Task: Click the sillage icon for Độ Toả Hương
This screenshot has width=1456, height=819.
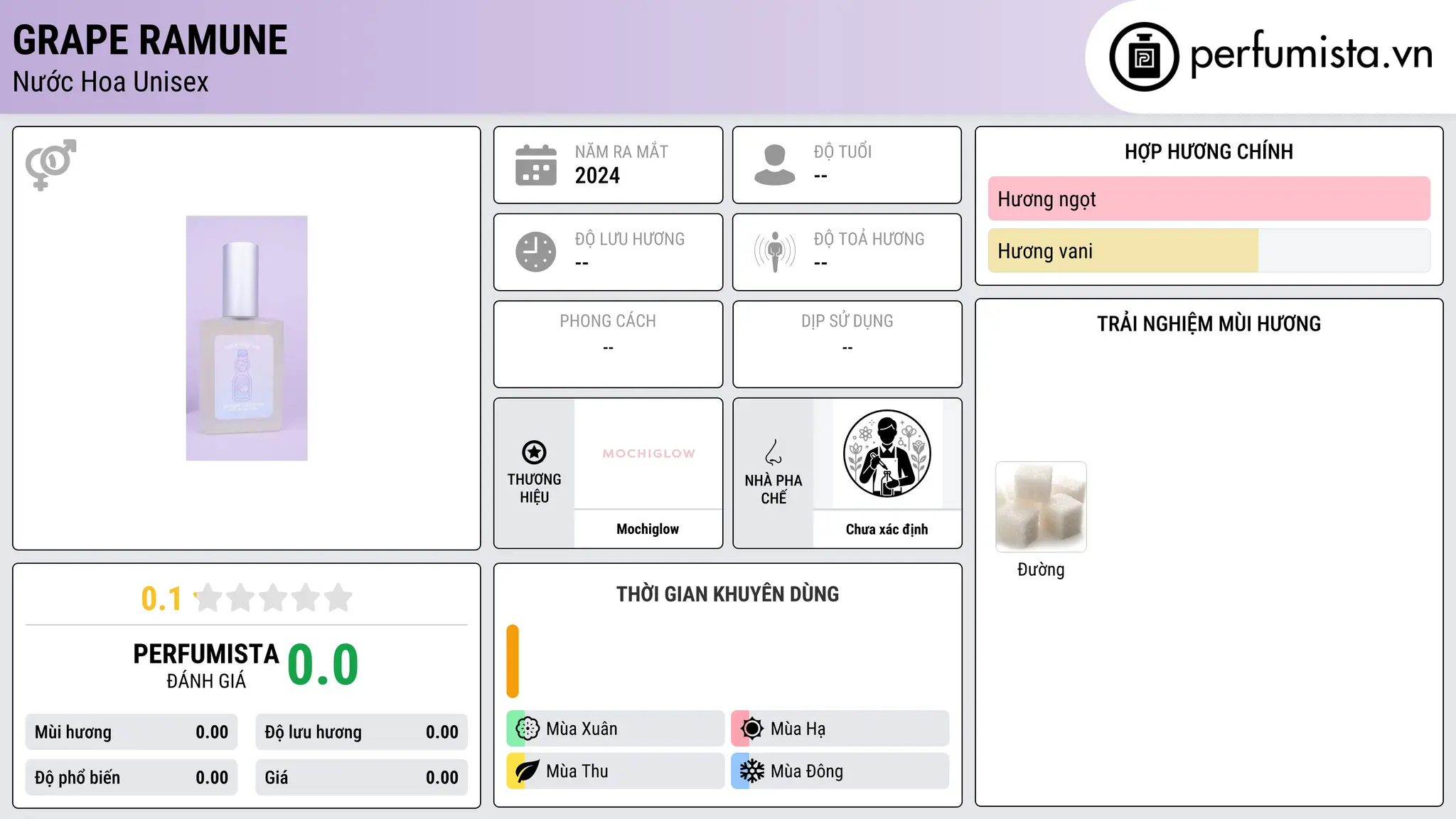Action: click(774, 252)
